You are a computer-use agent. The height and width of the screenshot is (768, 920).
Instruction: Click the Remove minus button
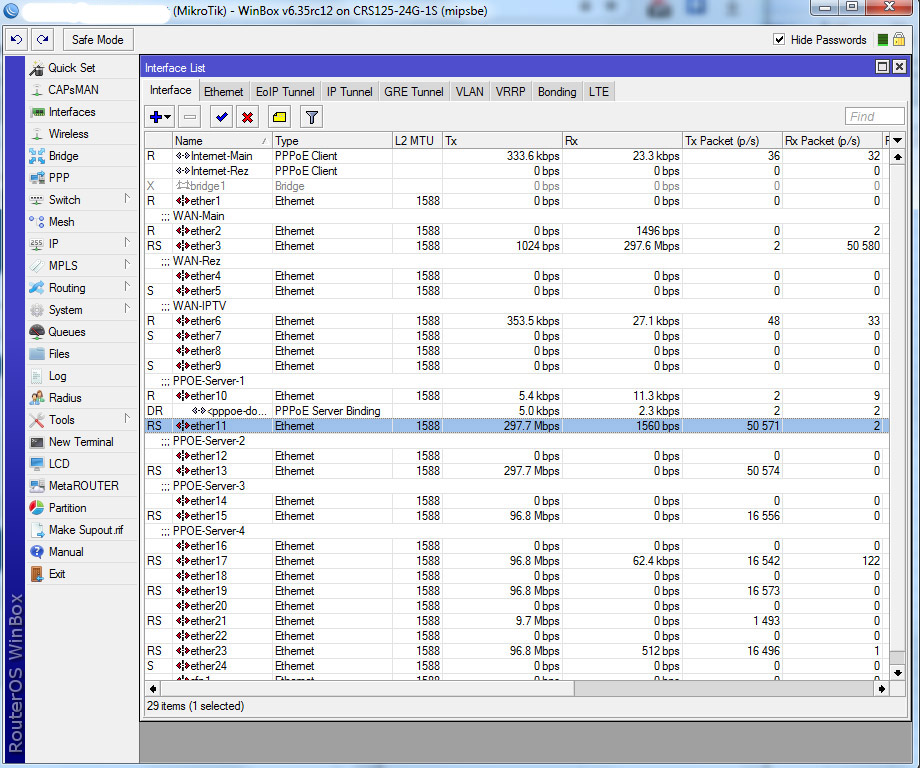coord(190,117)
